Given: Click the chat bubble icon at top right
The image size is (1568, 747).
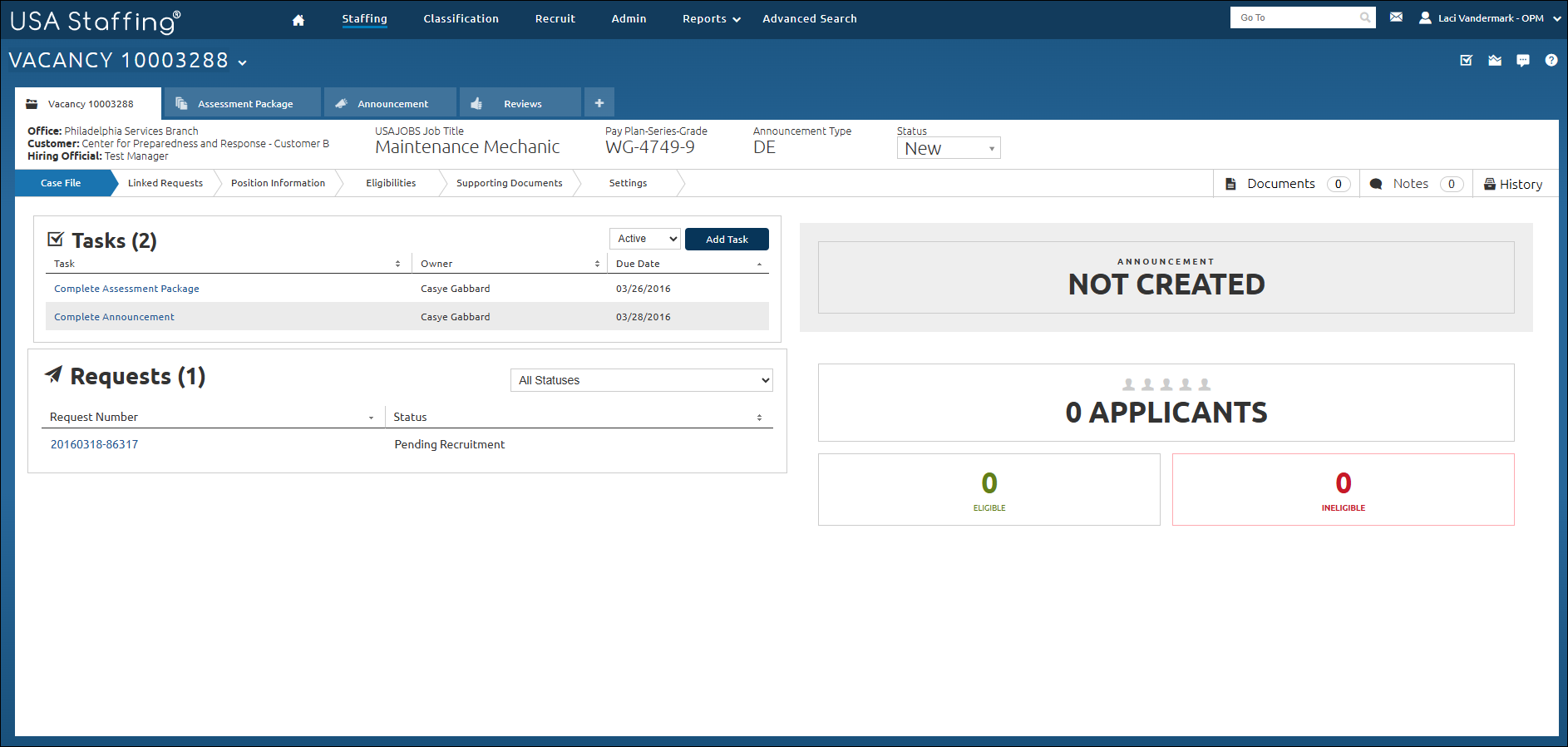Looking at the screenshot, I should click(1522, 60).
